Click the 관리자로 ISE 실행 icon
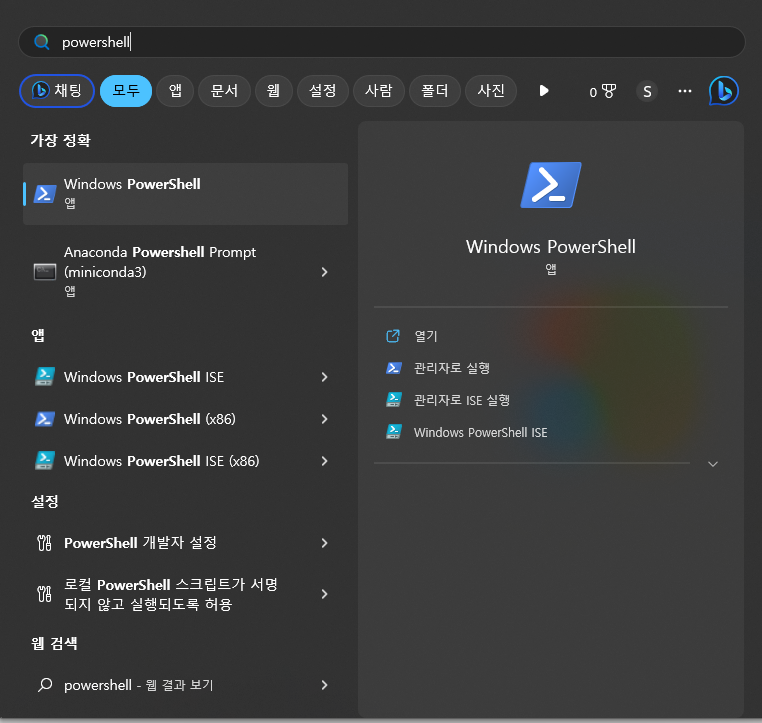 [393, 400]
